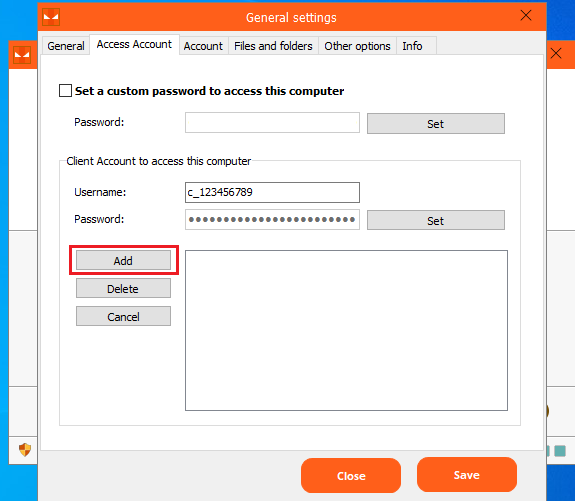
Task: Click Set button beside client account password
Action: (x=436, y=220)
